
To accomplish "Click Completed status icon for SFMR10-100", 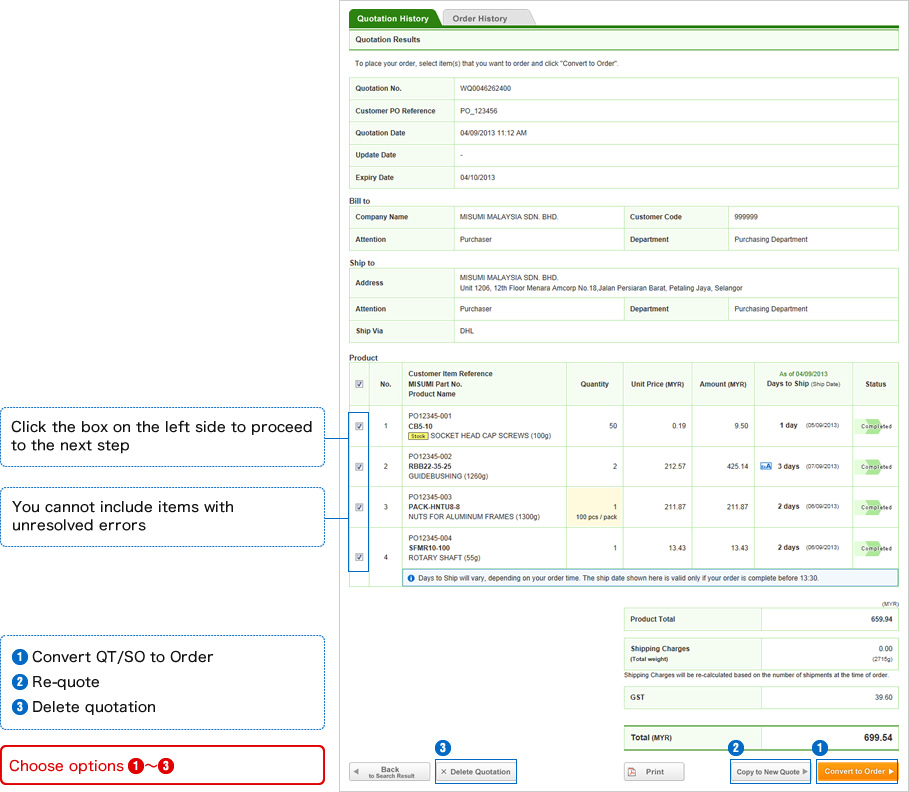I will click(x=875, y=548).
